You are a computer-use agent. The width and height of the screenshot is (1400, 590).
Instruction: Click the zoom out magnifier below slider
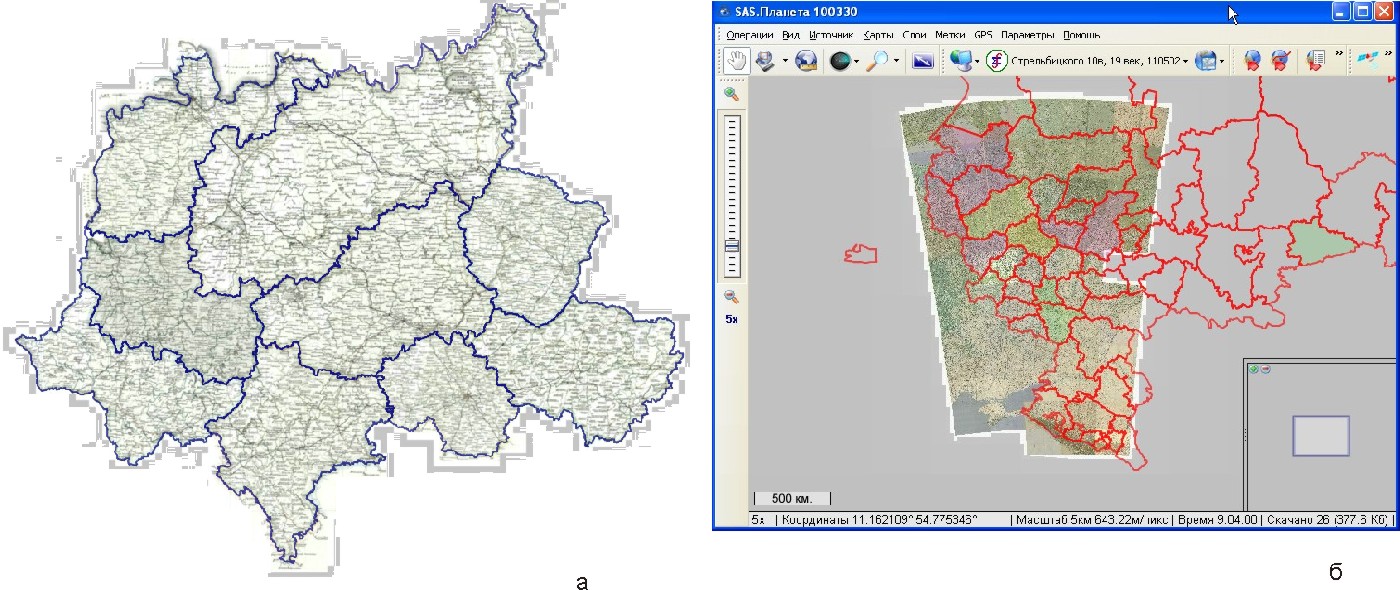click(732, 296)
